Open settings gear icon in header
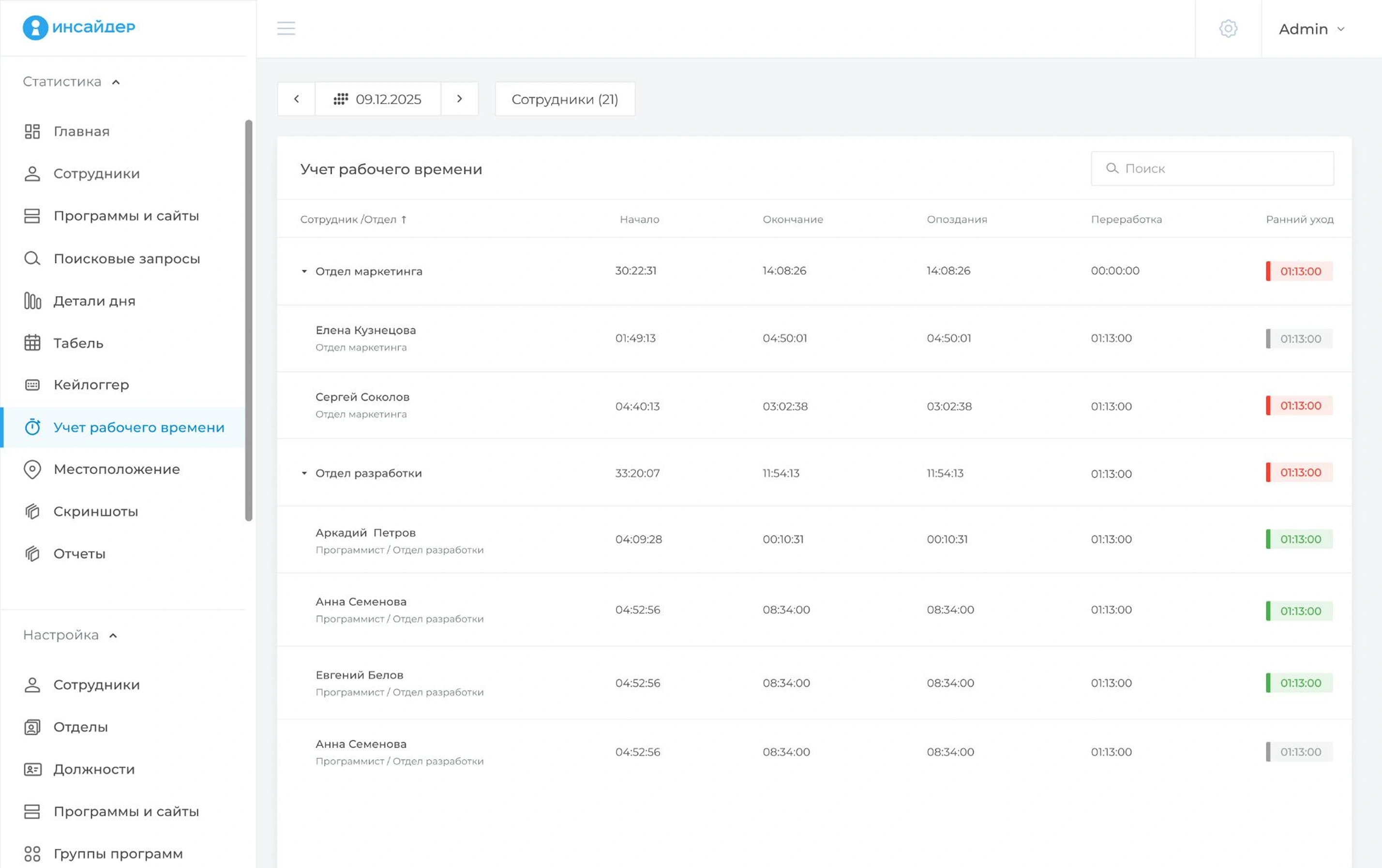Viewport: 1382px width, 868px height. point(1228,28)
